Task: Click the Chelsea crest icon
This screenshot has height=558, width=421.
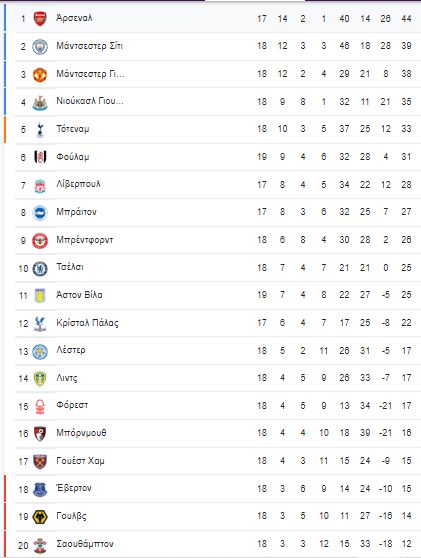Action: coord(40,269)
